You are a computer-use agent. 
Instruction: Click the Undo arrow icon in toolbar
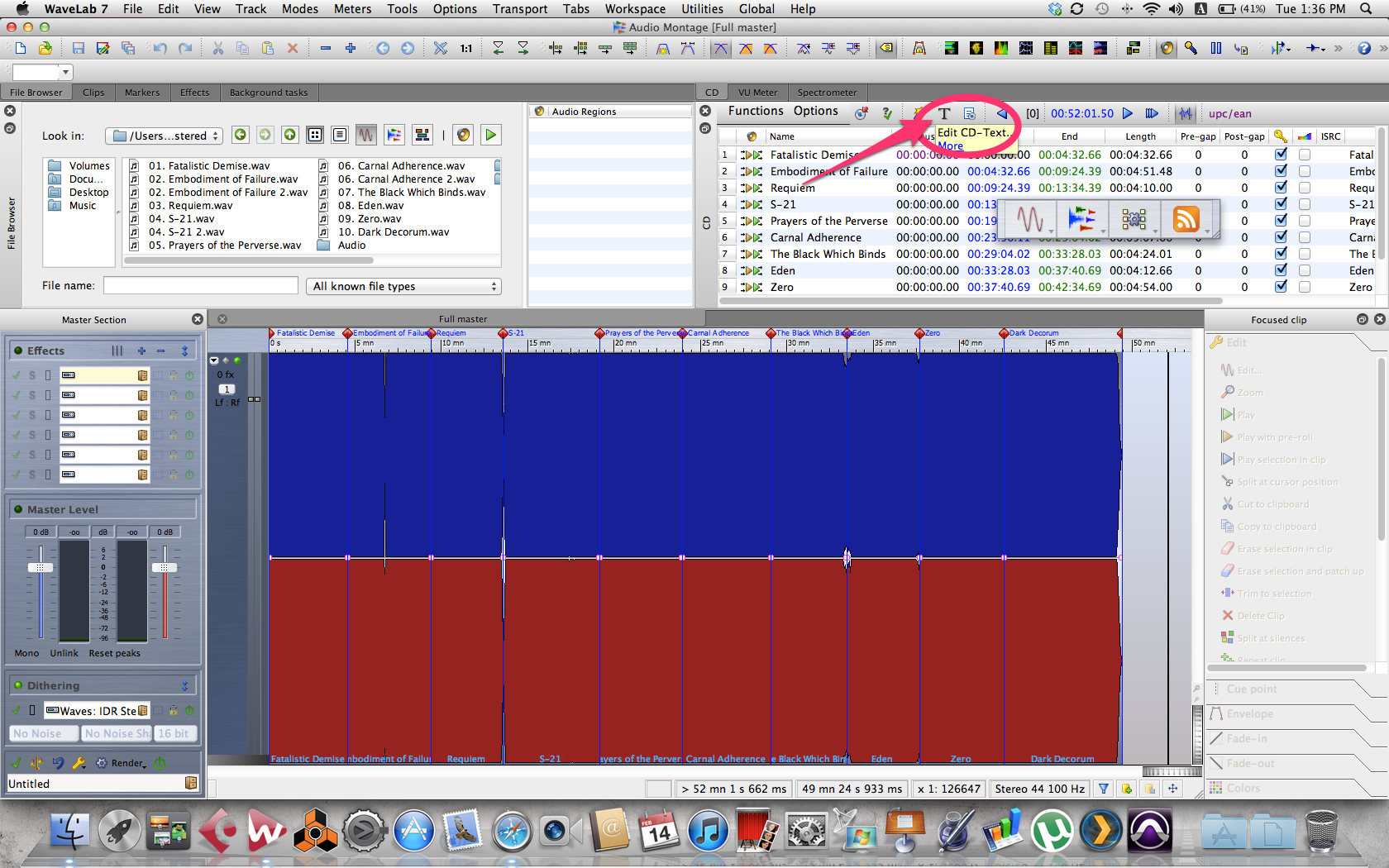coord(160,49)
